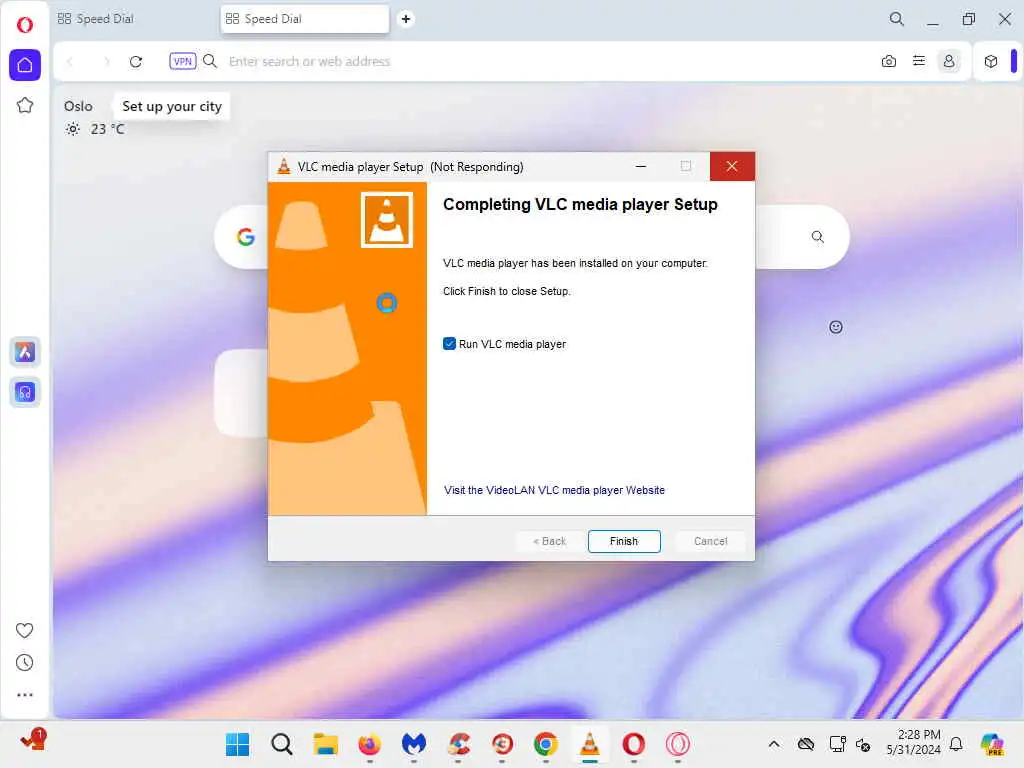Open the sidebar three-dots more menu
This screenshot has height=768, width=1024.
tap(24, 695)
